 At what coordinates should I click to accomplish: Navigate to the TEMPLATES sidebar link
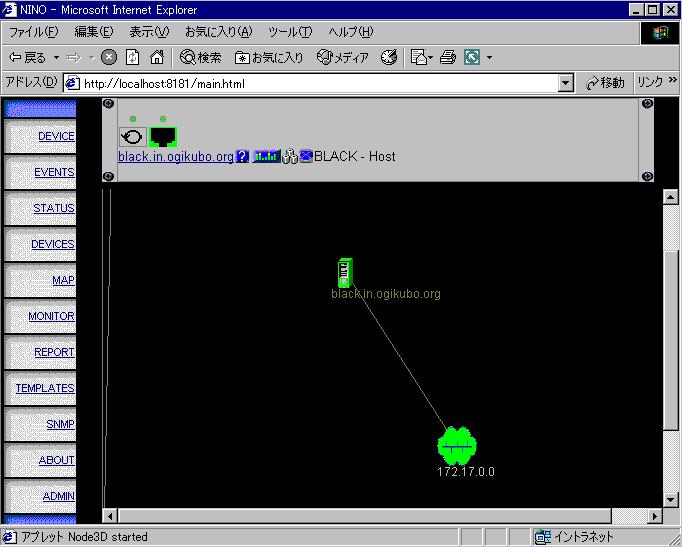click(x=44, y=388)
